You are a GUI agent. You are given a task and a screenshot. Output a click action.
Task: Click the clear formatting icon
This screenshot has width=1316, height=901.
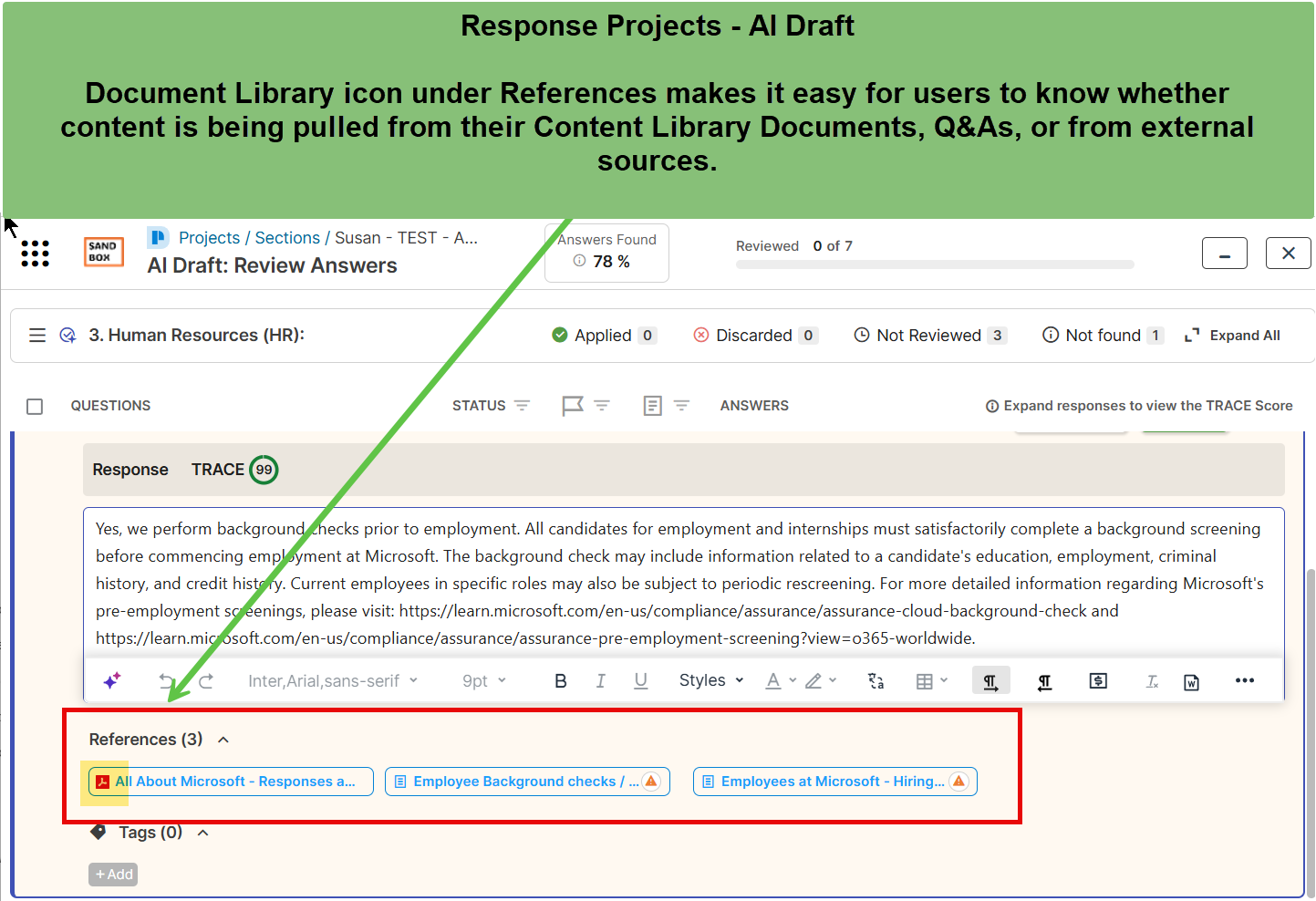(1153, 681)
